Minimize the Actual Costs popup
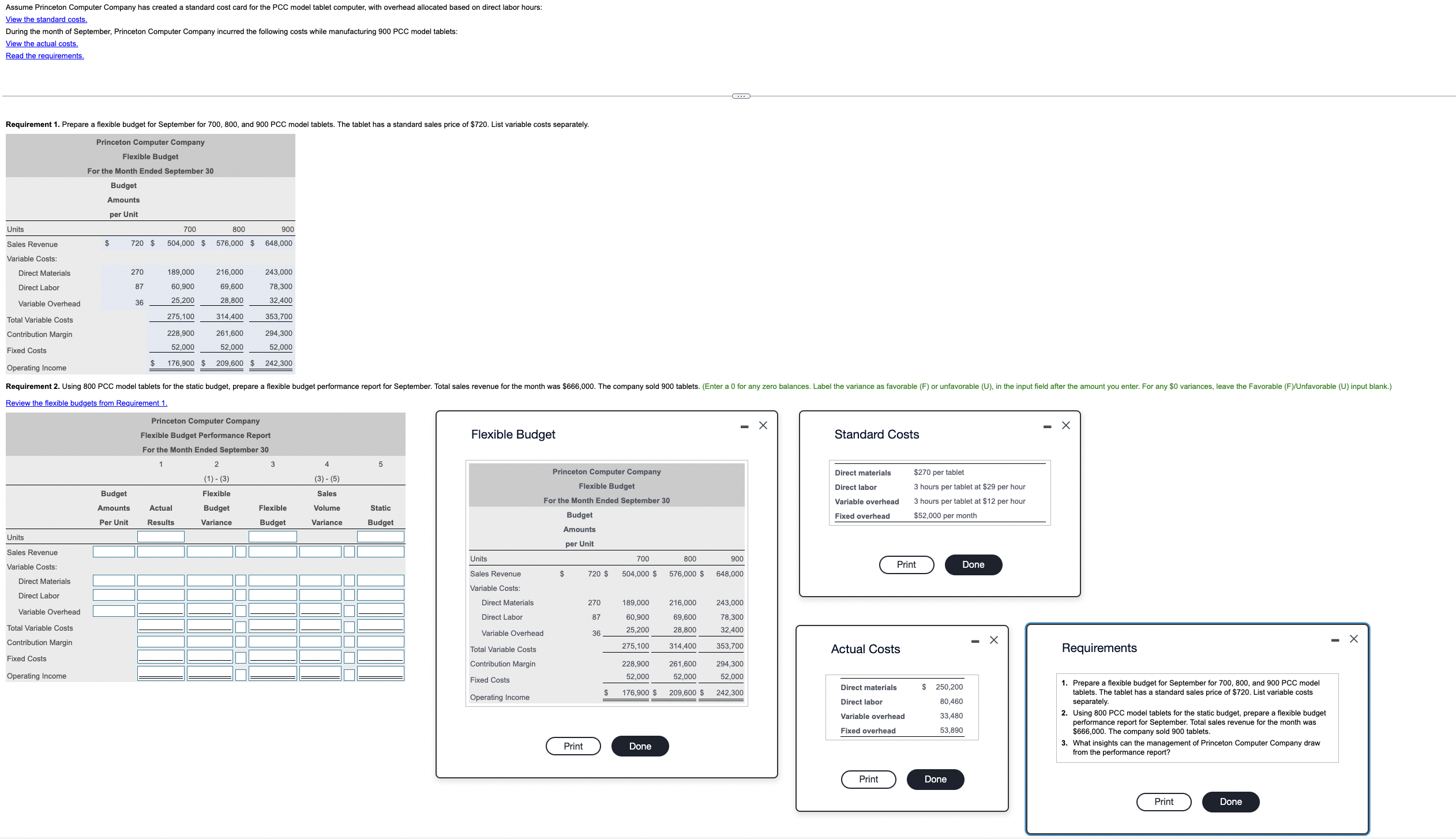Image resolution: width=1456 pixels, height=839 pixels. point(975,641)
